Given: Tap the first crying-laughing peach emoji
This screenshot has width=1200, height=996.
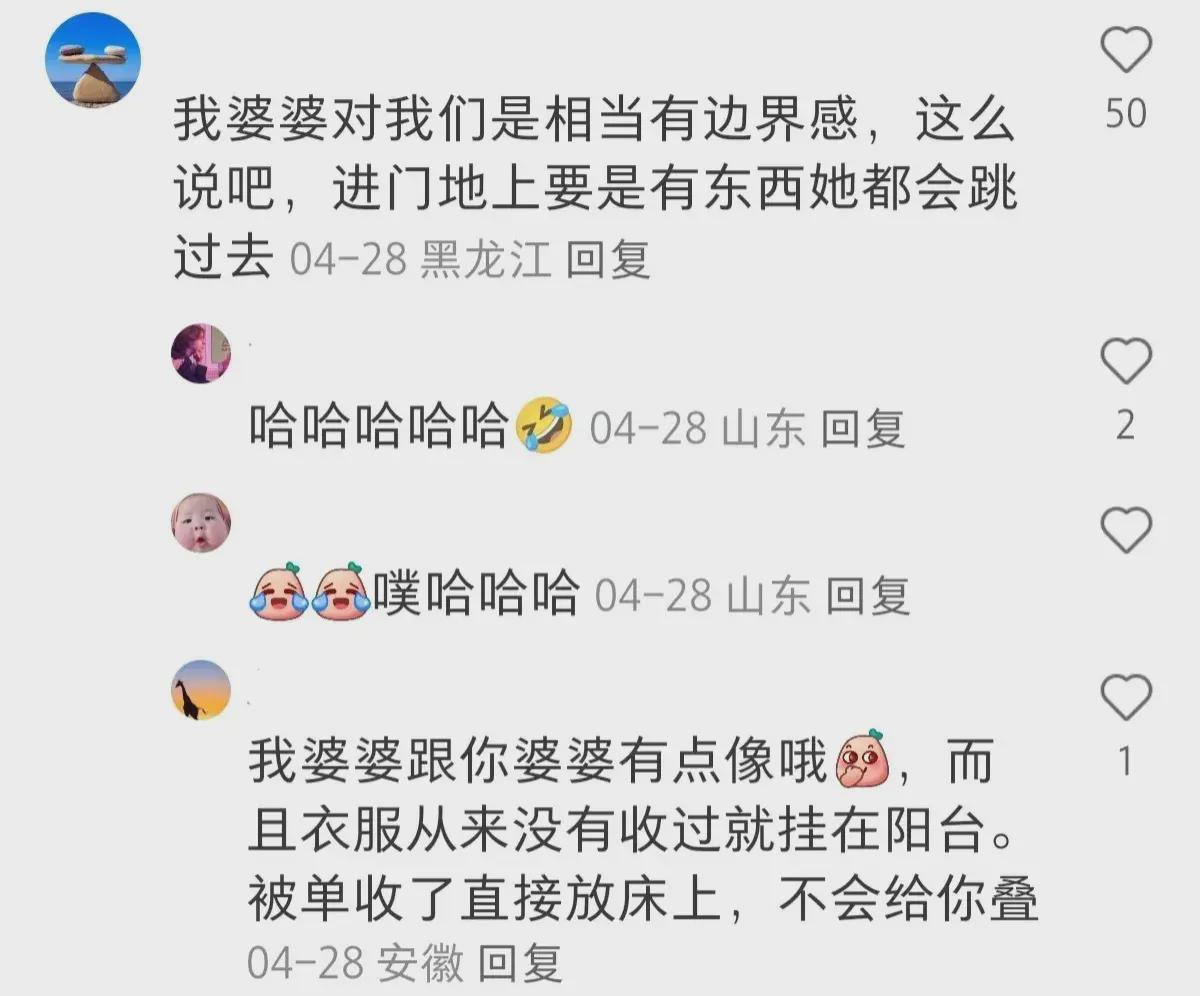Looking at the screenshot, I should tap(278, 593).
